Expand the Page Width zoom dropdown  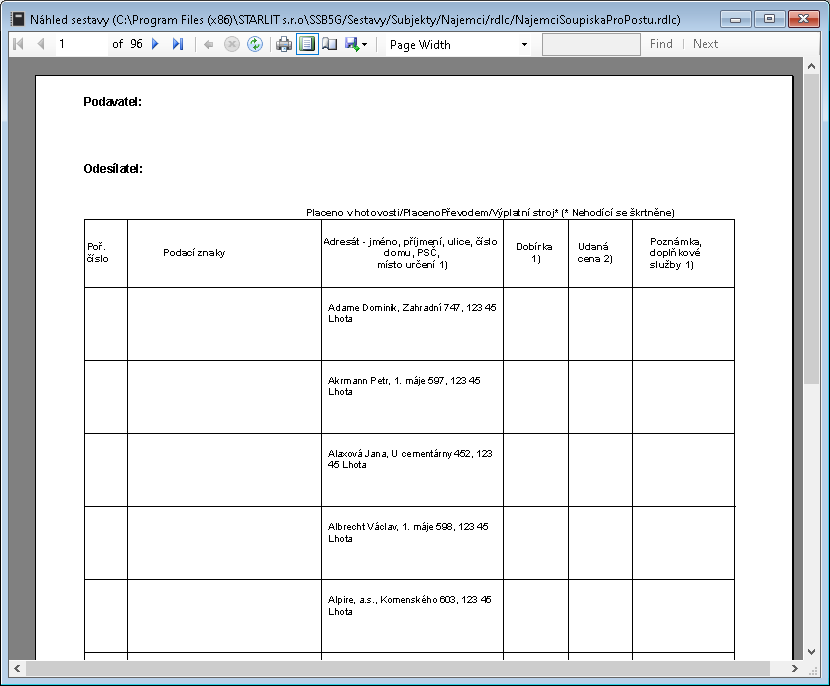[x=524, y=45]
